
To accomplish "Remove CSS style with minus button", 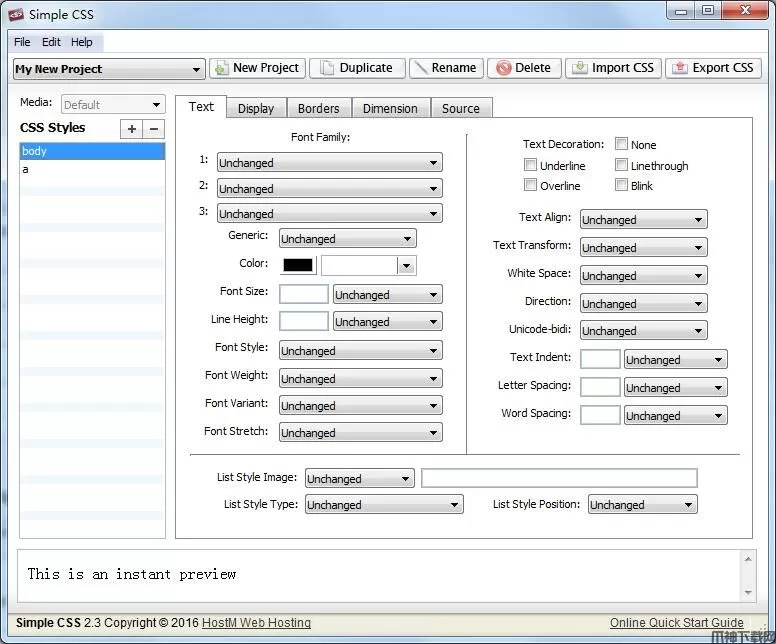I will [x=154, y=129].
